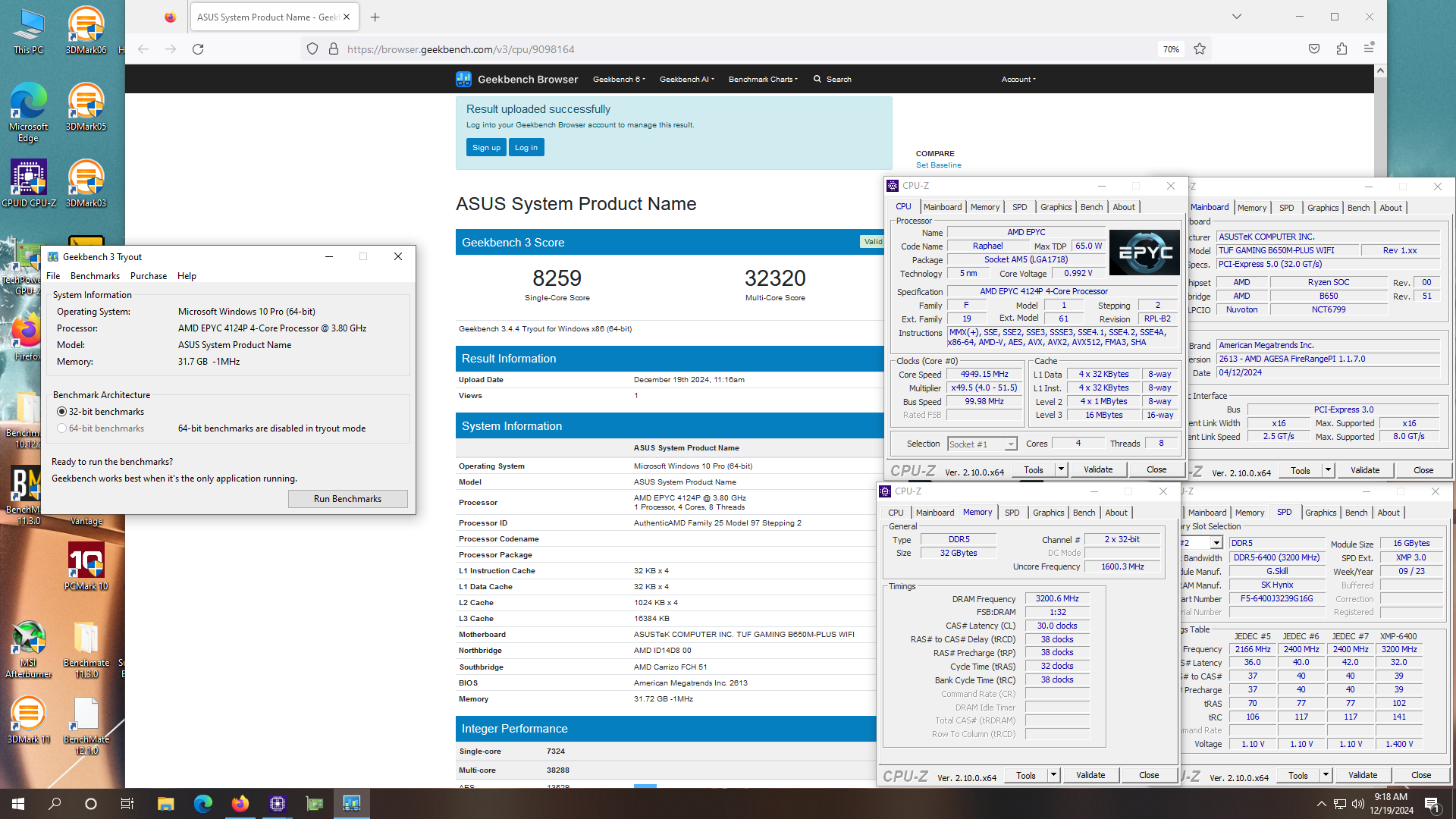Select 64-bit benchmarks radio button
1456x819 pixels.
[62, 428]
